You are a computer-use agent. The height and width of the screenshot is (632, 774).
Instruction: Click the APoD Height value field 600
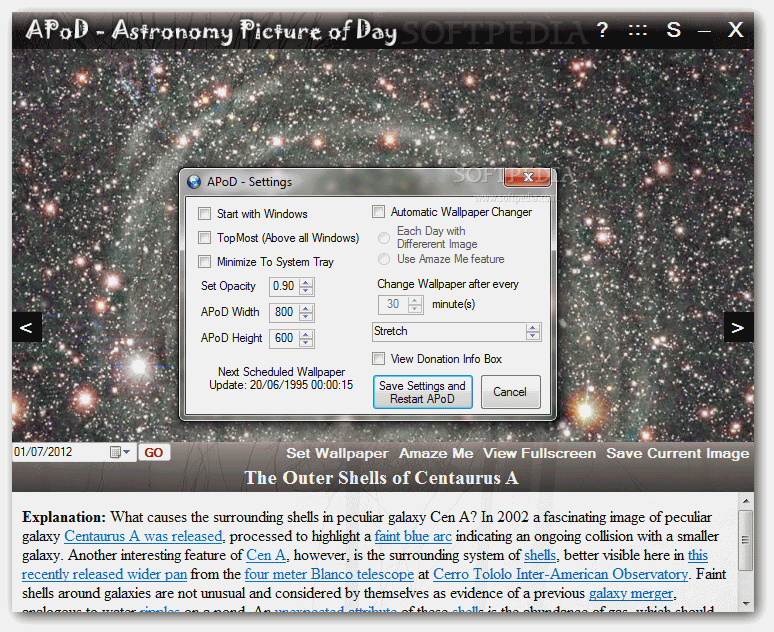coord(284,338)
